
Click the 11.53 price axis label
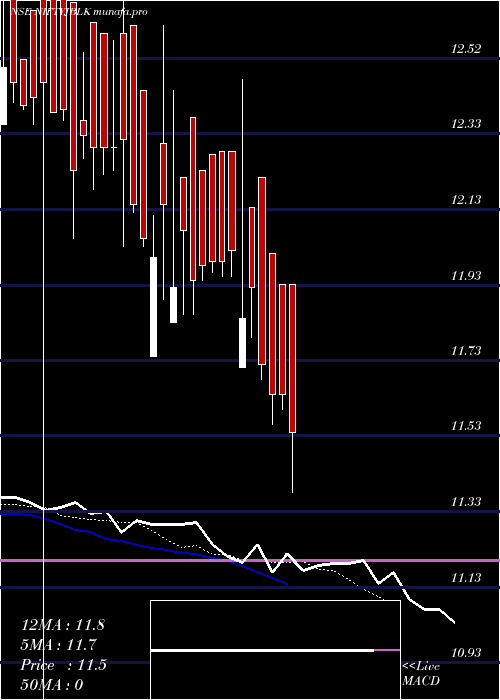[x=466, y=426]
